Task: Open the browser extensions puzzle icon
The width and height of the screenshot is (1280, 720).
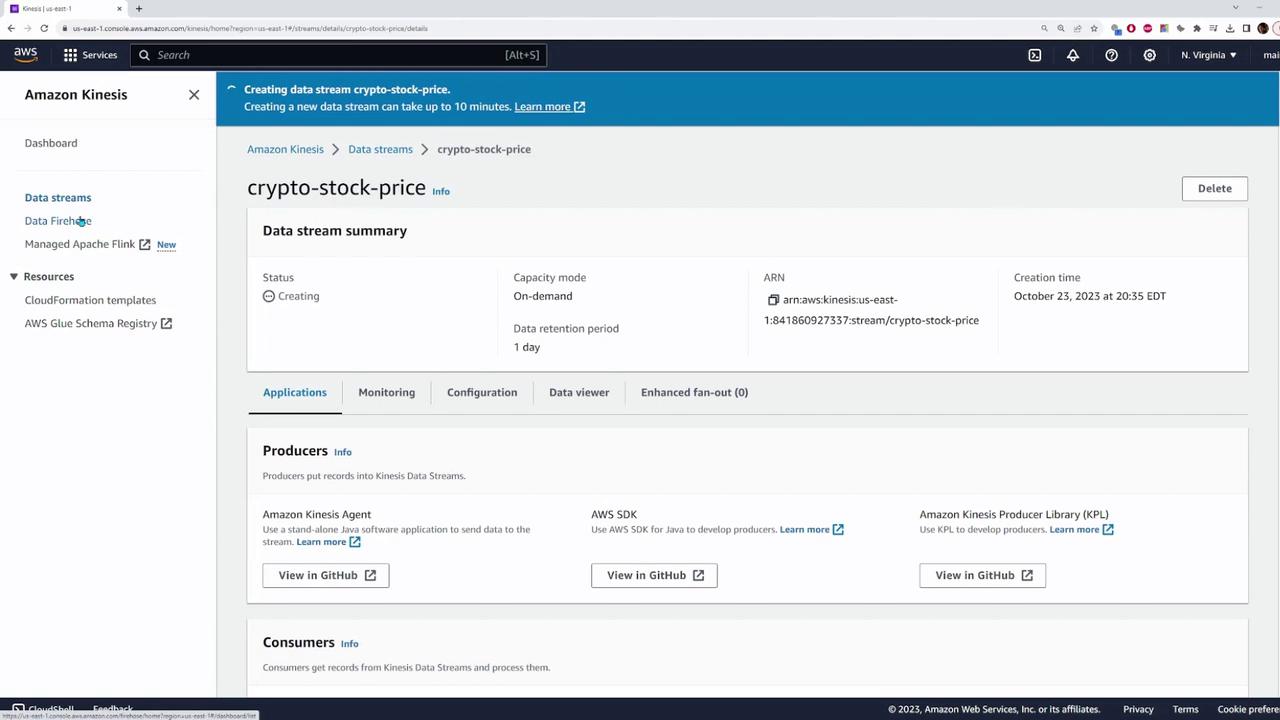Action: [1197, 28]
